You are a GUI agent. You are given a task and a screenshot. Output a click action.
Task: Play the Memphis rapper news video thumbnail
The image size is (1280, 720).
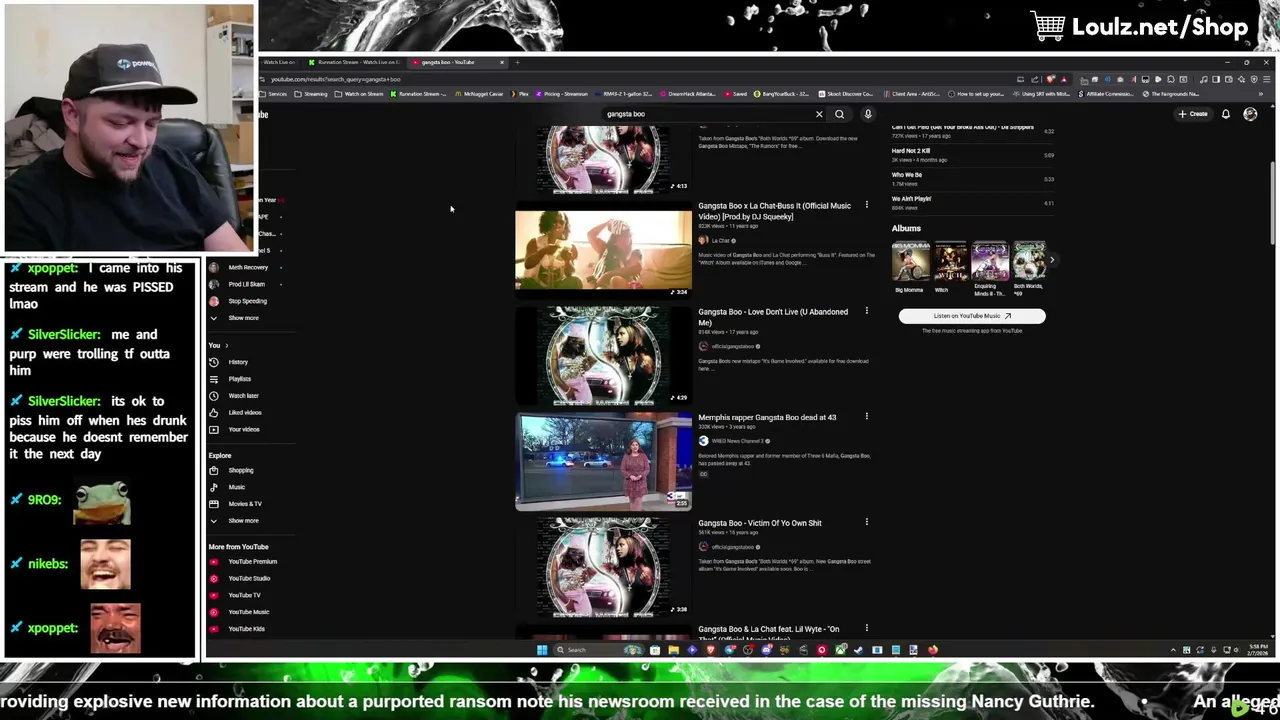(603, 462)
